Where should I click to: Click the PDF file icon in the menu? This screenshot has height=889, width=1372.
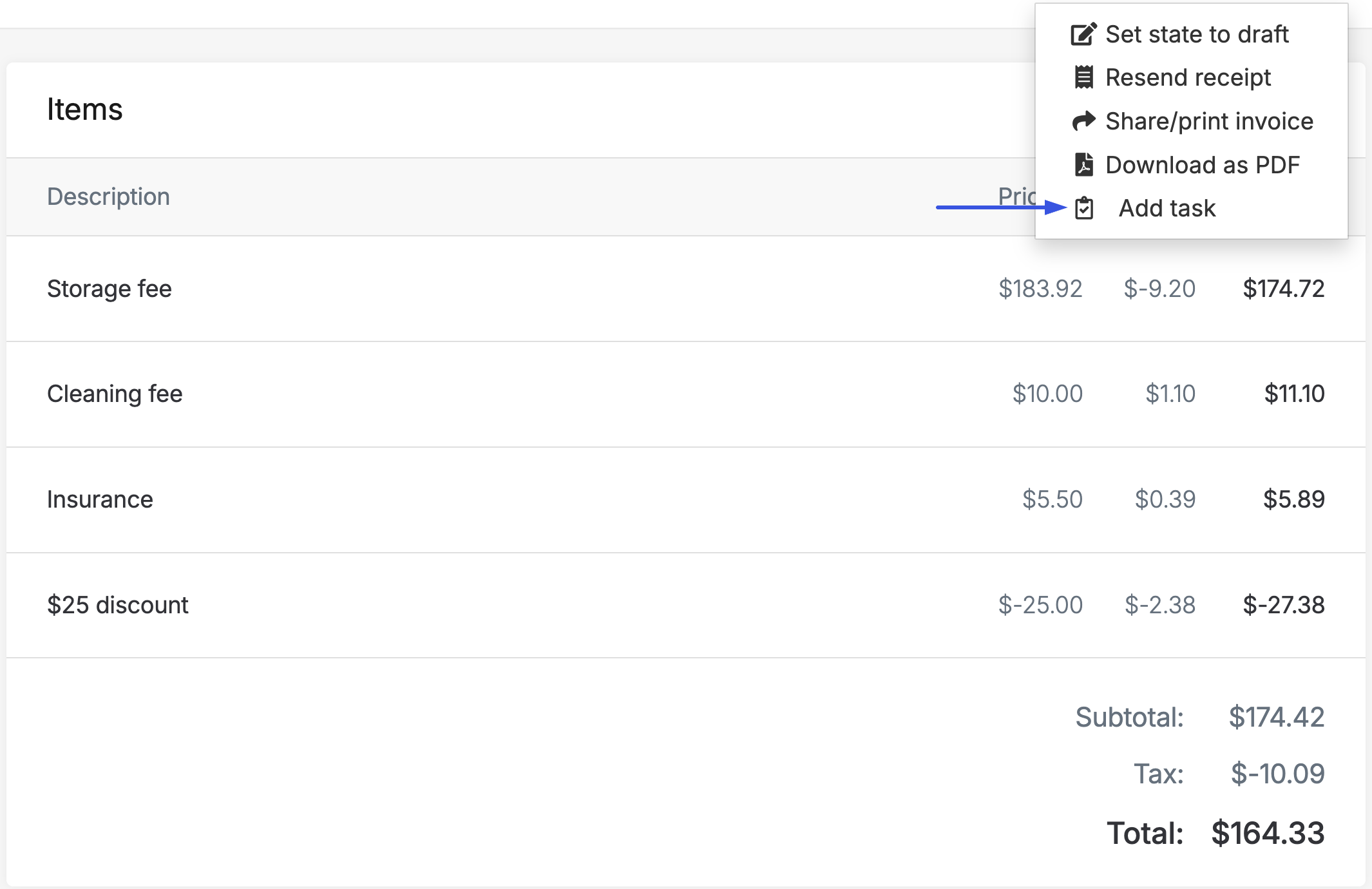coord(1084,165)
